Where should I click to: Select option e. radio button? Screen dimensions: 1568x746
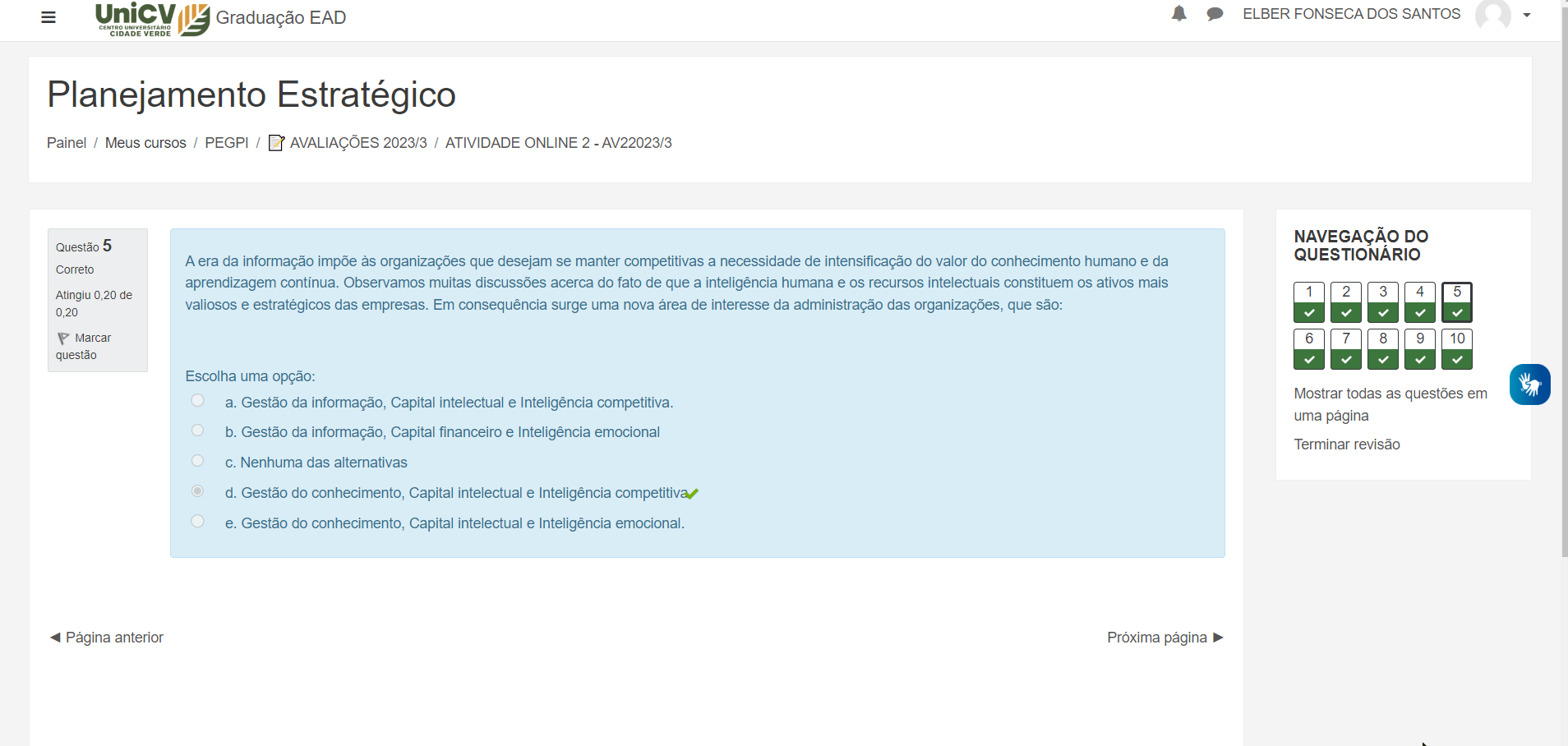197,522
